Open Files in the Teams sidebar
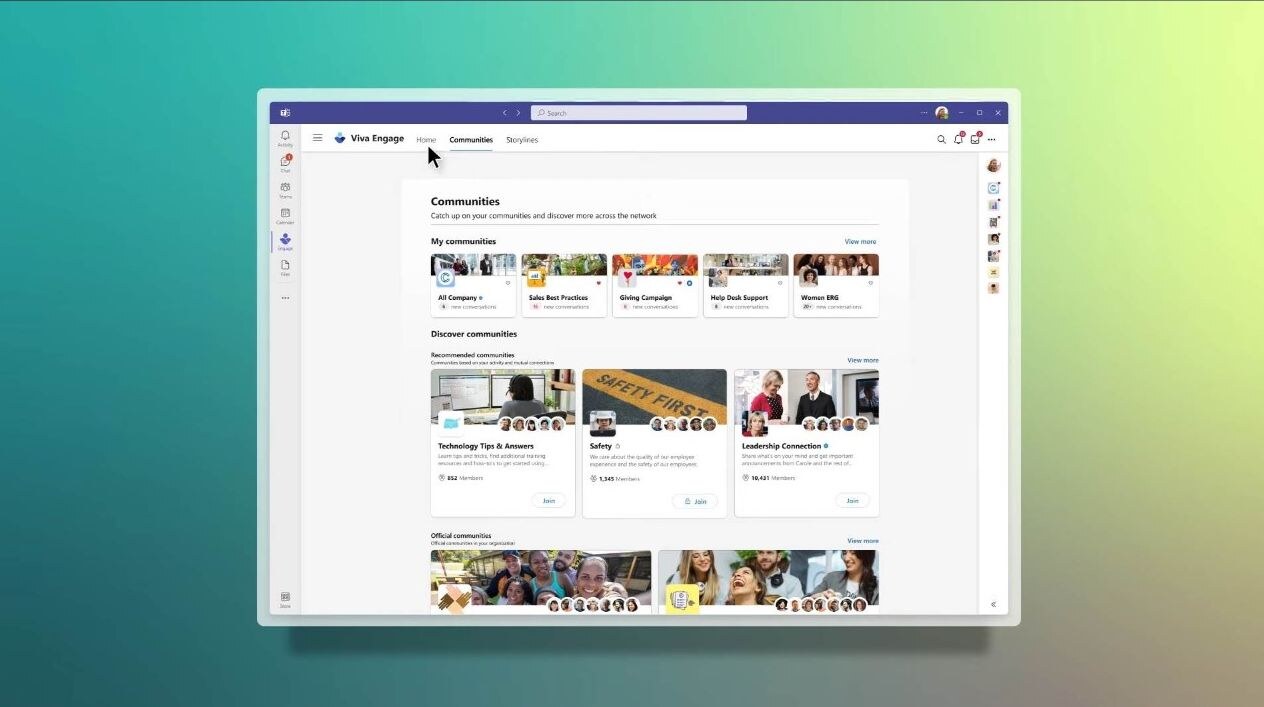Image resolution: width=1264 pixels, height=707 pixels. pyautogui.click(x=285, y=267)
